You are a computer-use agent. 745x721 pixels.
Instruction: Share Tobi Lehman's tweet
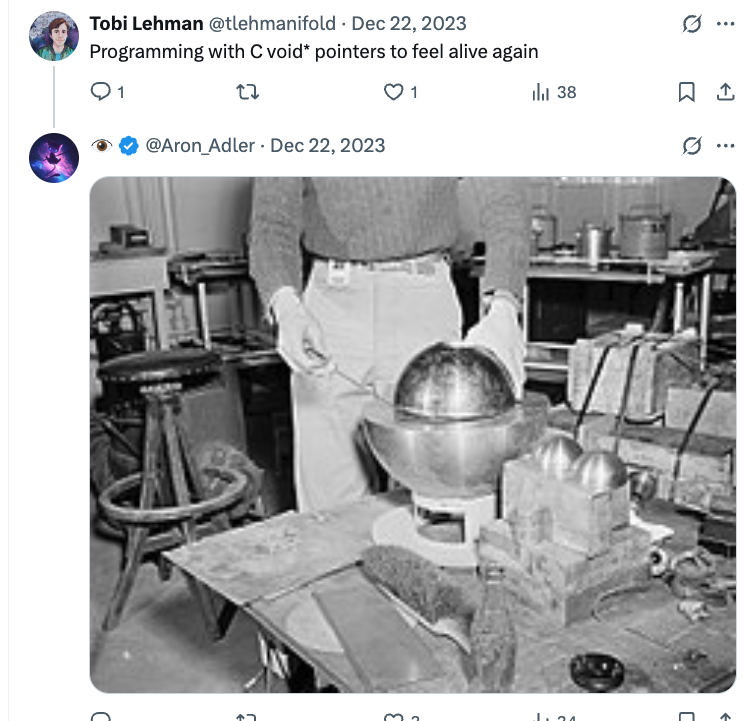[x=725, y=92]
